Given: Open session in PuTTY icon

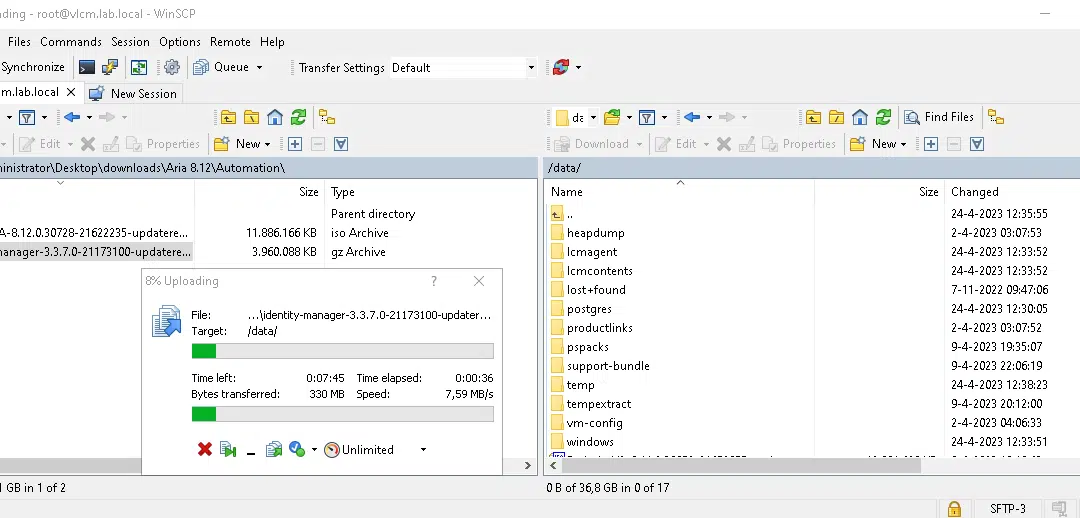Looking at the screenshot, I should pos(110,67).
